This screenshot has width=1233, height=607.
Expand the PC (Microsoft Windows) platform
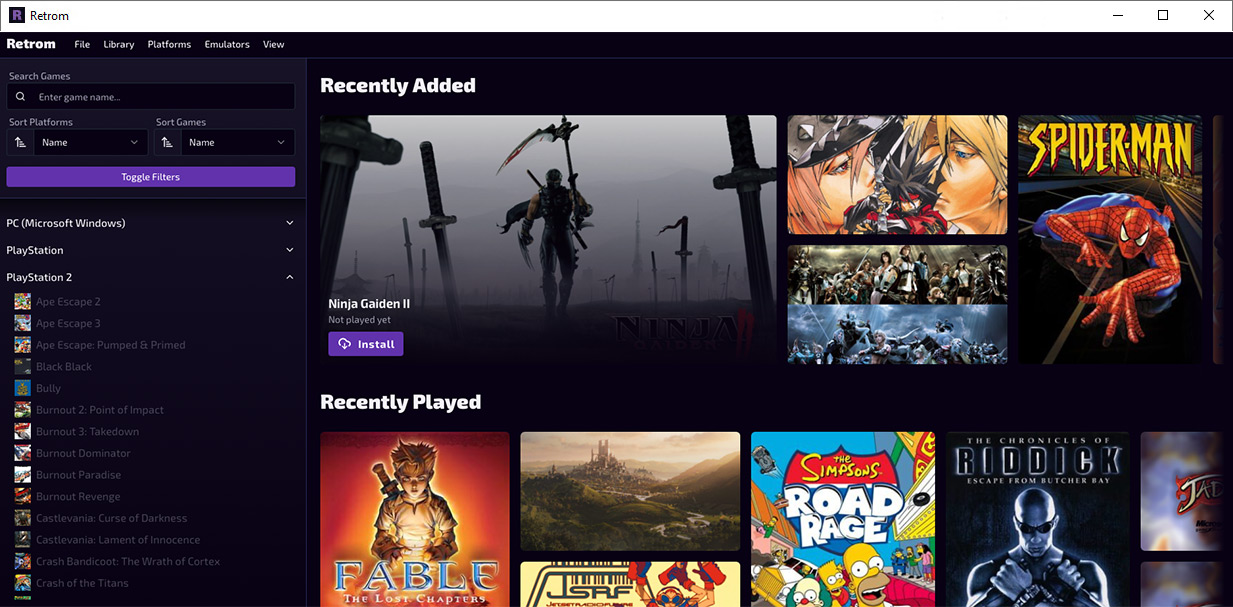pyautogui.click(x=151, y=223)
